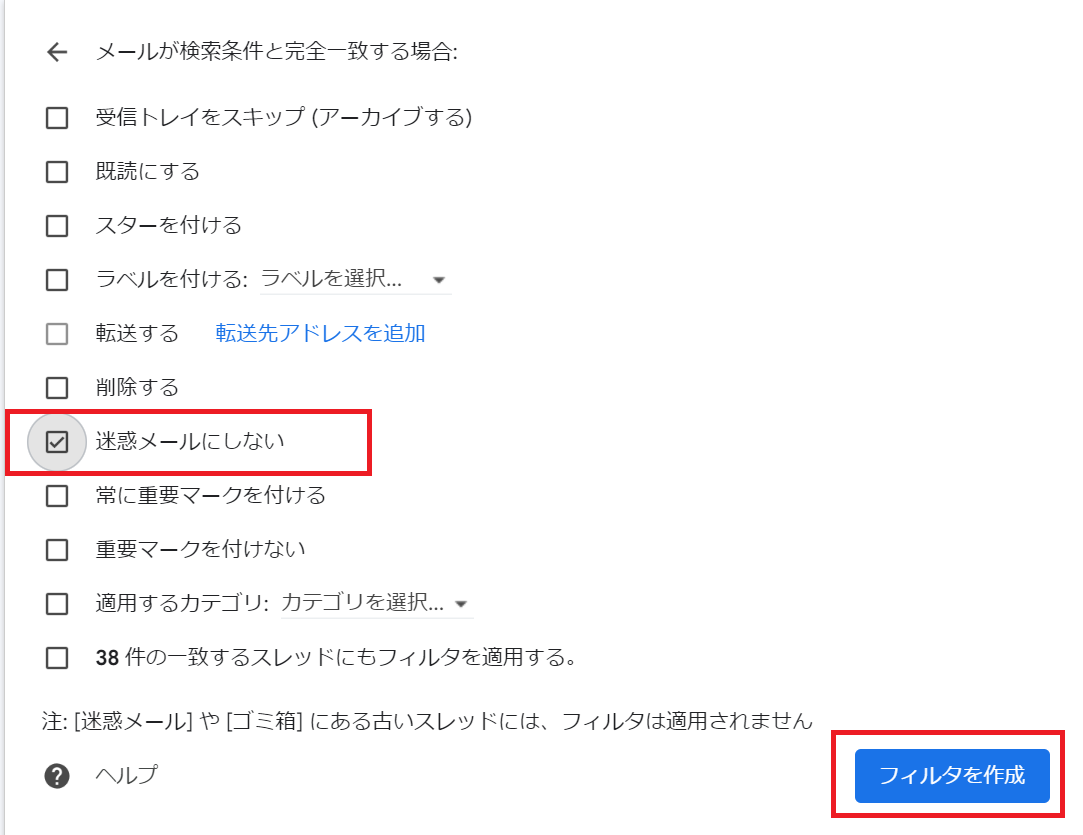Click フィルタを作成 button
This screenshot has width=1083, height=835.
pyautogui.click(x=952, y=776)
